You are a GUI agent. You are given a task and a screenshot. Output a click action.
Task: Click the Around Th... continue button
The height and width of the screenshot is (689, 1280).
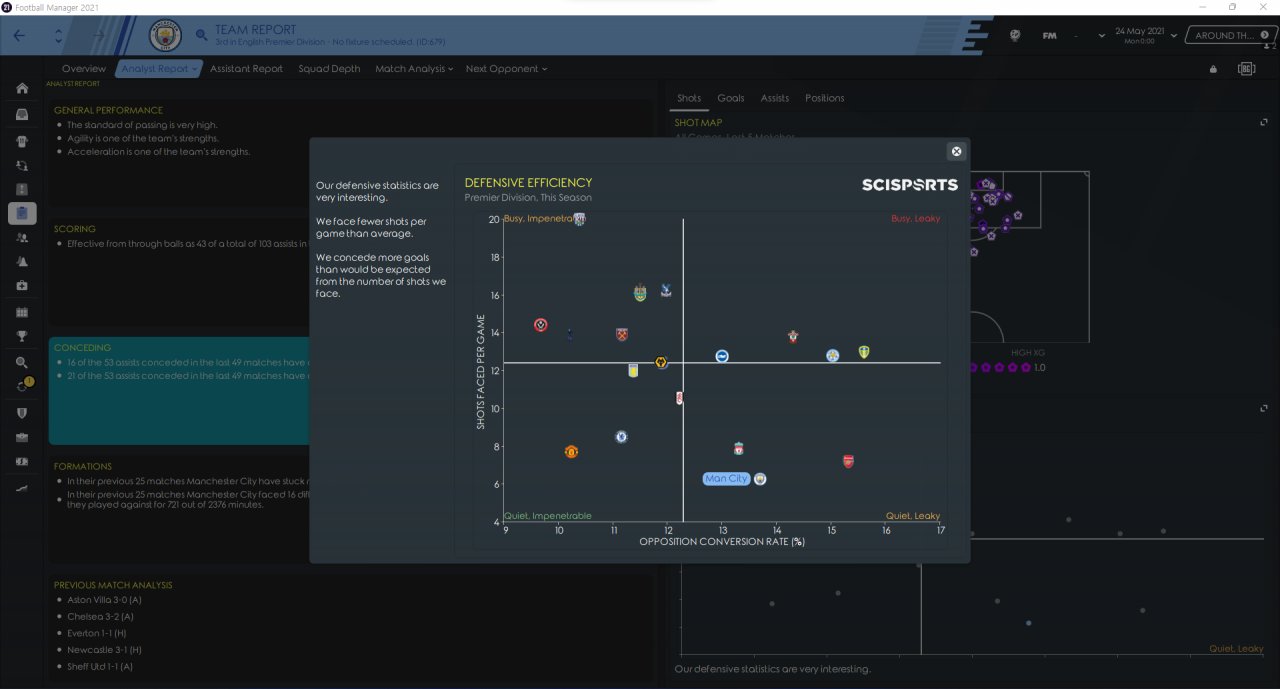click(x=1231, y=35)
